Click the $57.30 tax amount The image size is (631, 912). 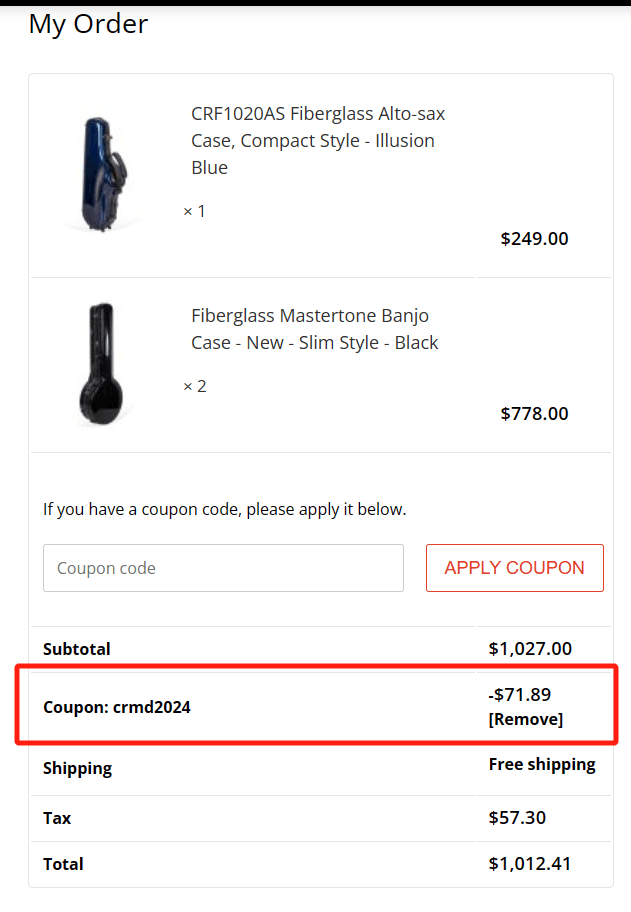pos(517,818)
